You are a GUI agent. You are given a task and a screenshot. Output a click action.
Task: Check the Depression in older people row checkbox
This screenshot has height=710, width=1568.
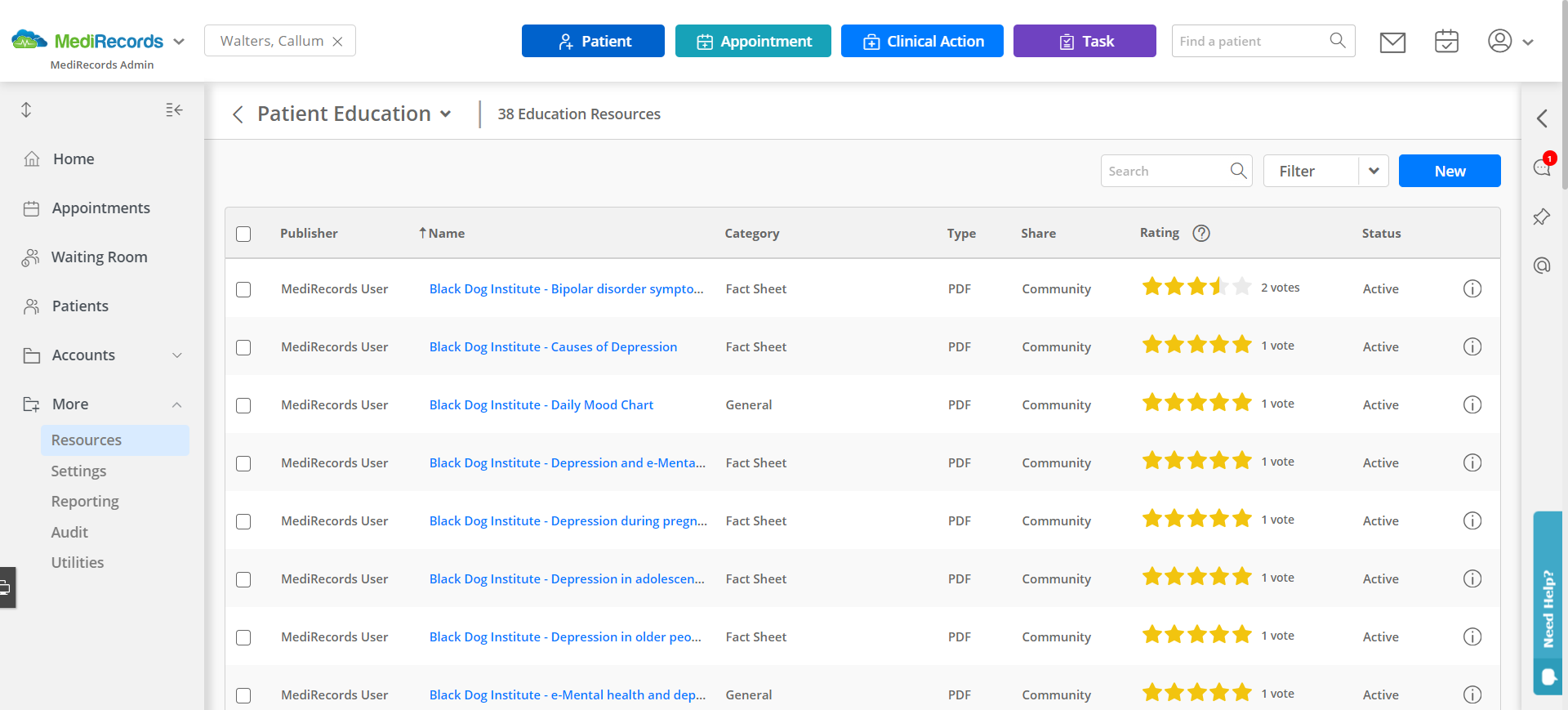click(x=243, y=637)
